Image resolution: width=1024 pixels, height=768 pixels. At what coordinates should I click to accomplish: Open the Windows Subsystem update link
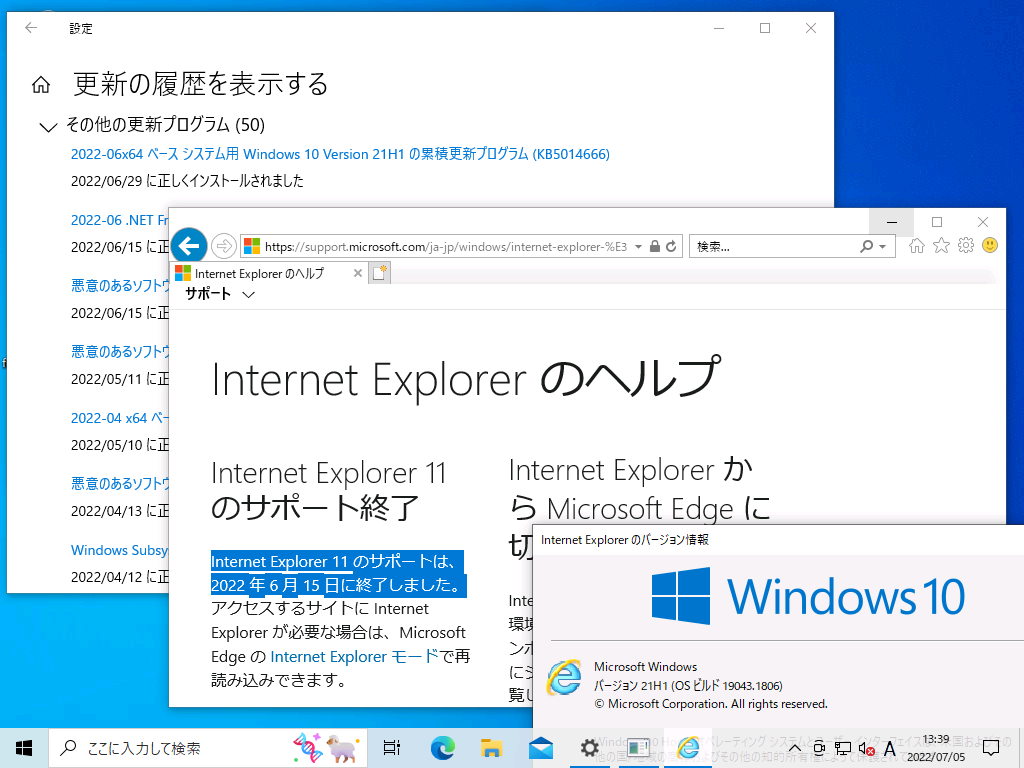pos(120,550)
